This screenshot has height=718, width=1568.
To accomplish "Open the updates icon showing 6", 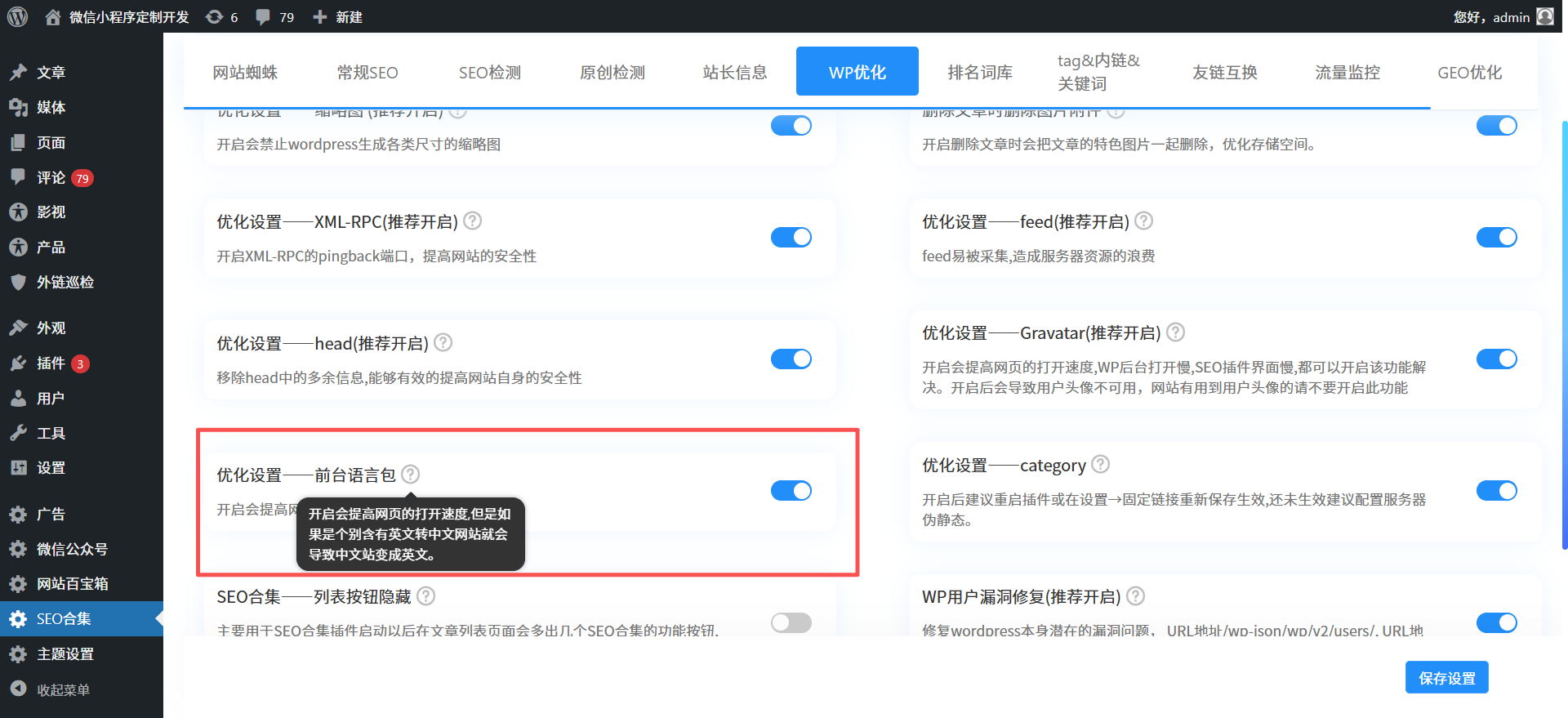I will (x=214, y=17).
